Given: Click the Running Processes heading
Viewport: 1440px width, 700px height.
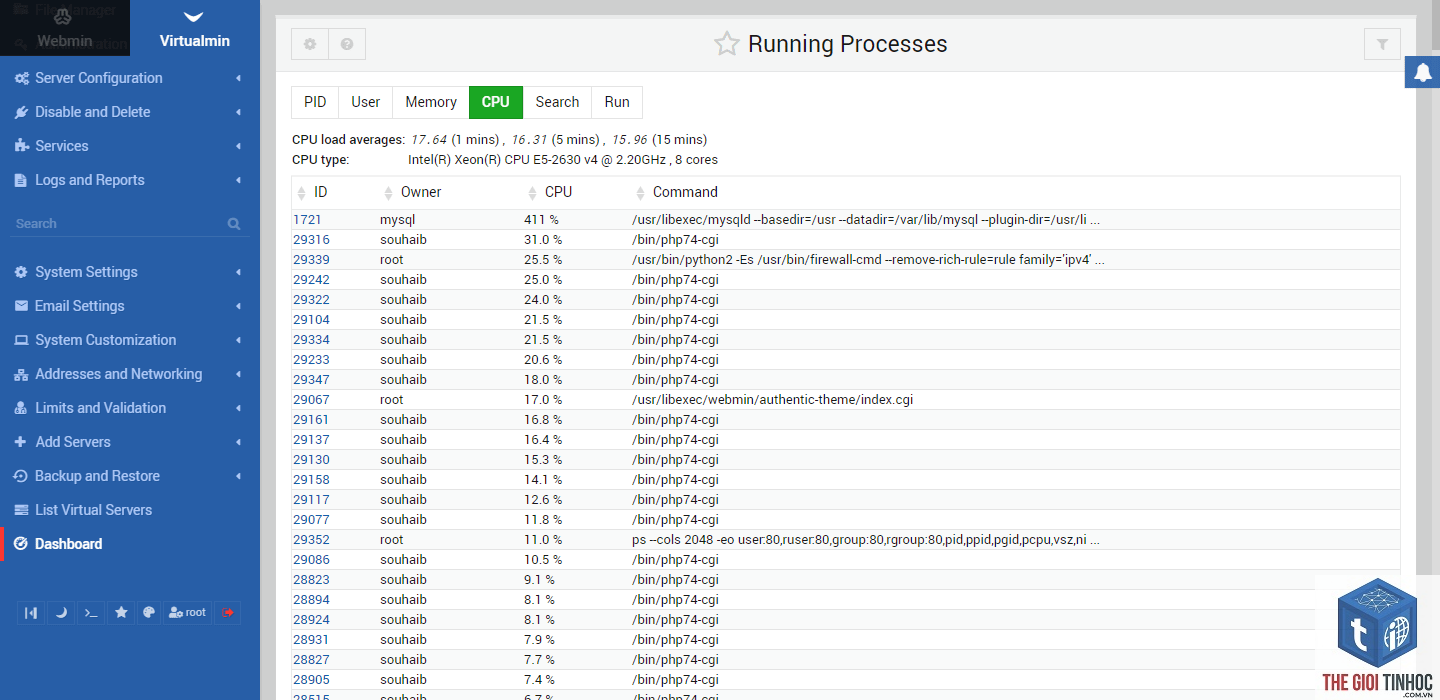Looking at the screenshot, I should (x=847, y=44).
